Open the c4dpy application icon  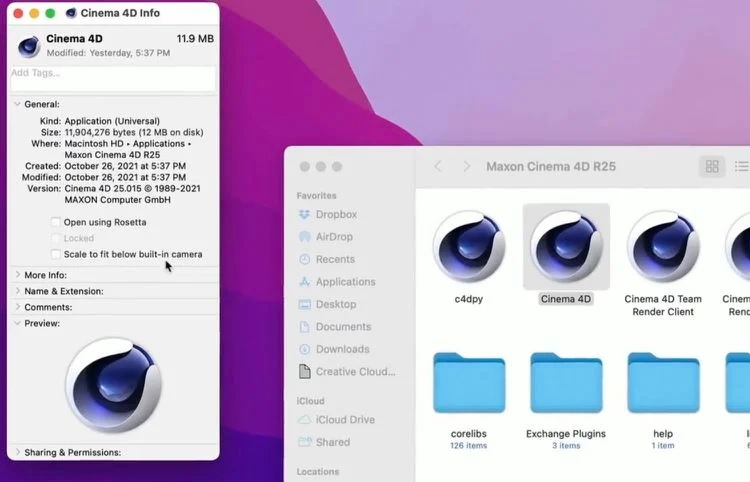click(x=468, y=247)
